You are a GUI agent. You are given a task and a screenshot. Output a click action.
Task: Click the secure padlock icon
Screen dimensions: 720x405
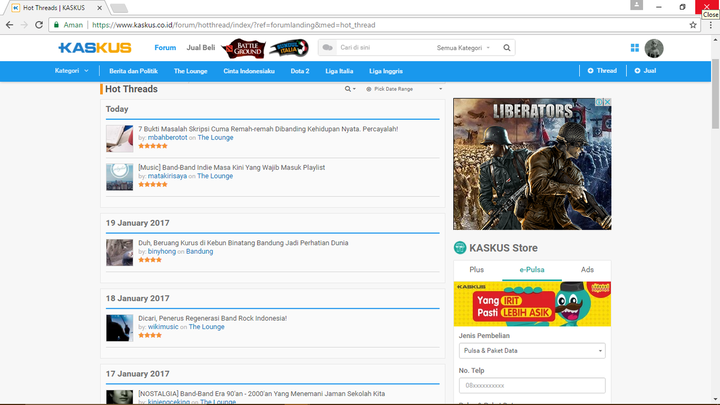point(56,25)
